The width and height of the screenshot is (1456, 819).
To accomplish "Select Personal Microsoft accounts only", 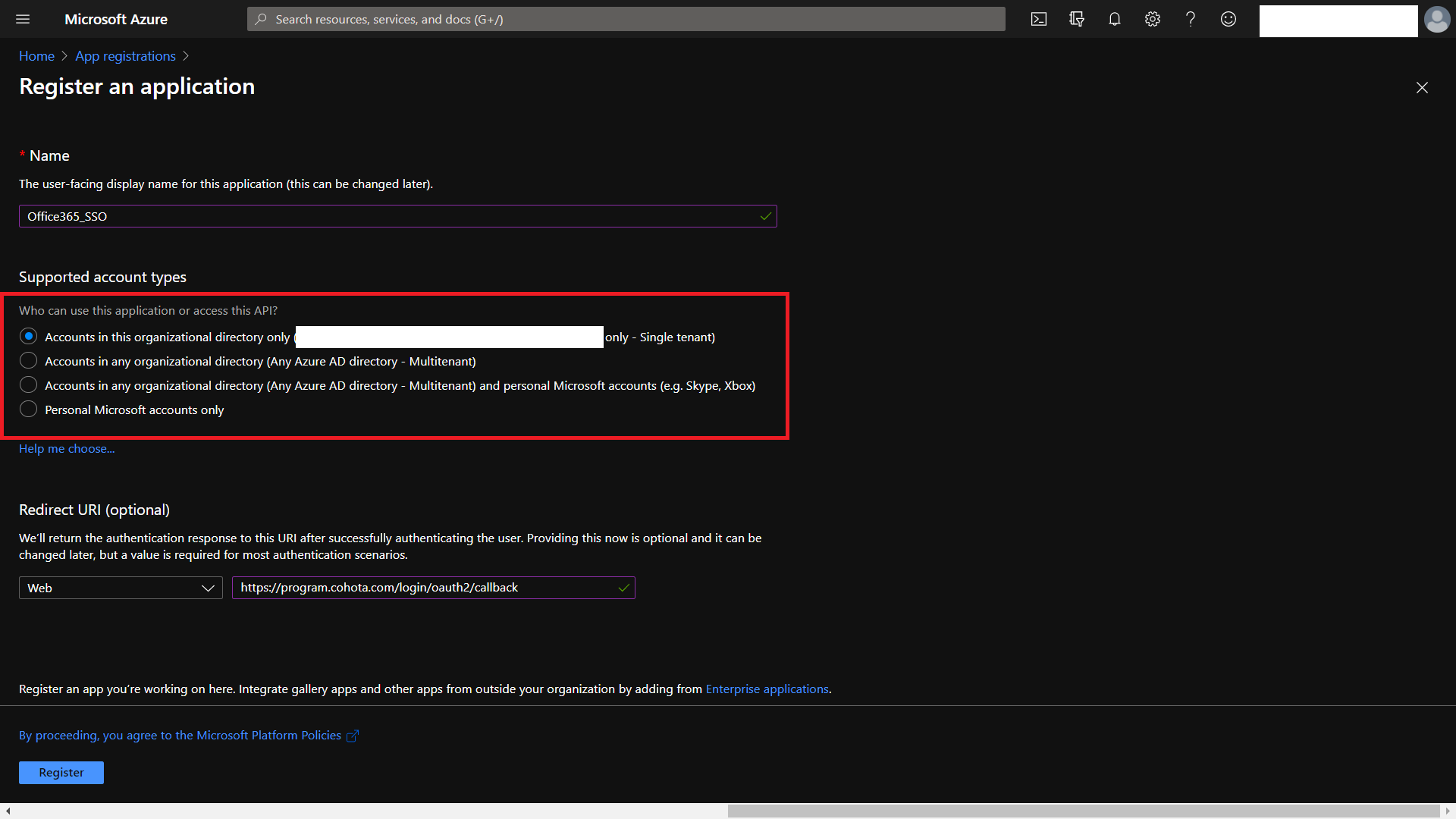I will pos(28,409).
